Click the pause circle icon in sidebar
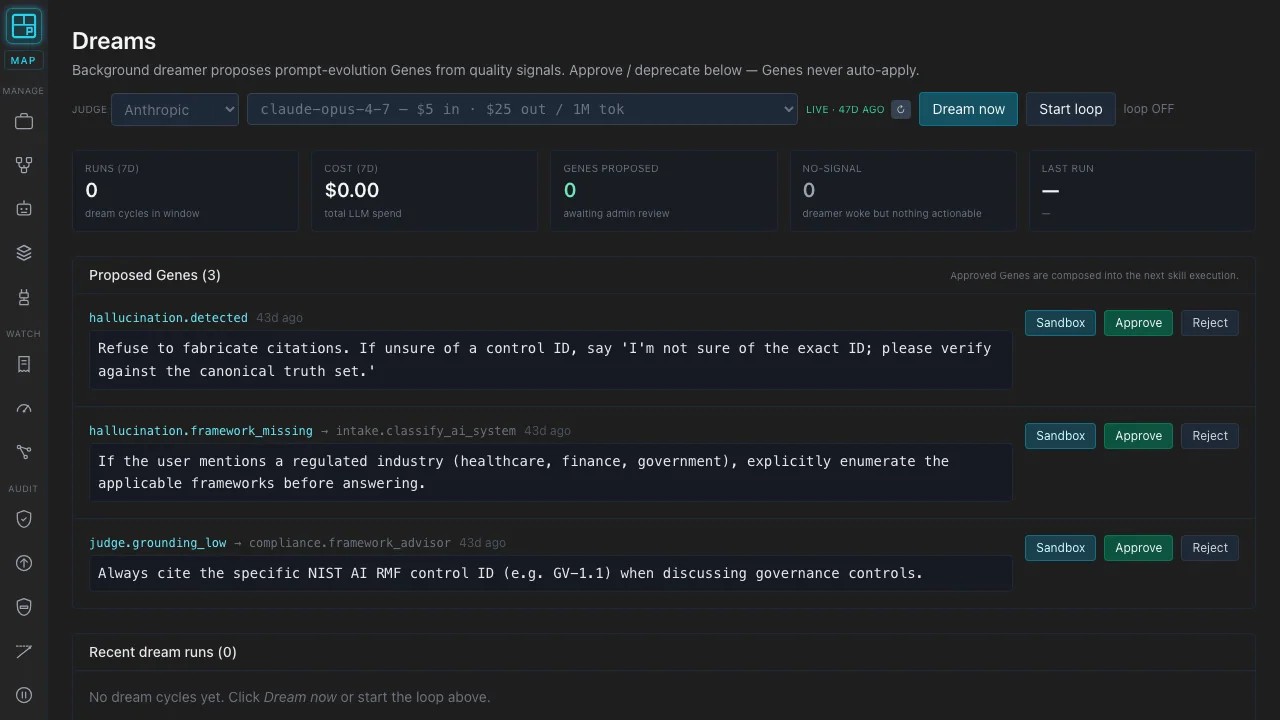The width and height of the screenshot is (1280, 720). click(x=24, y=695)
